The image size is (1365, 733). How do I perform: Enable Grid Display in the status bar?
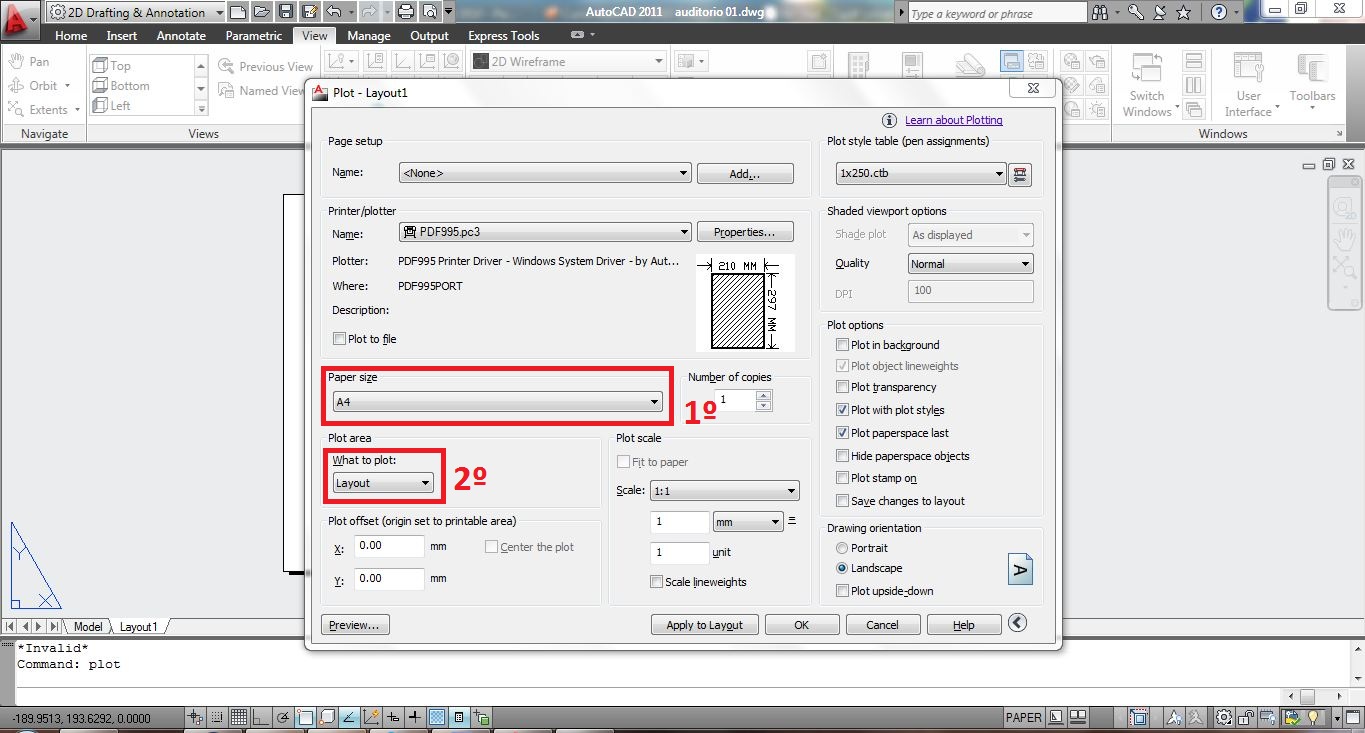point(240,717)
